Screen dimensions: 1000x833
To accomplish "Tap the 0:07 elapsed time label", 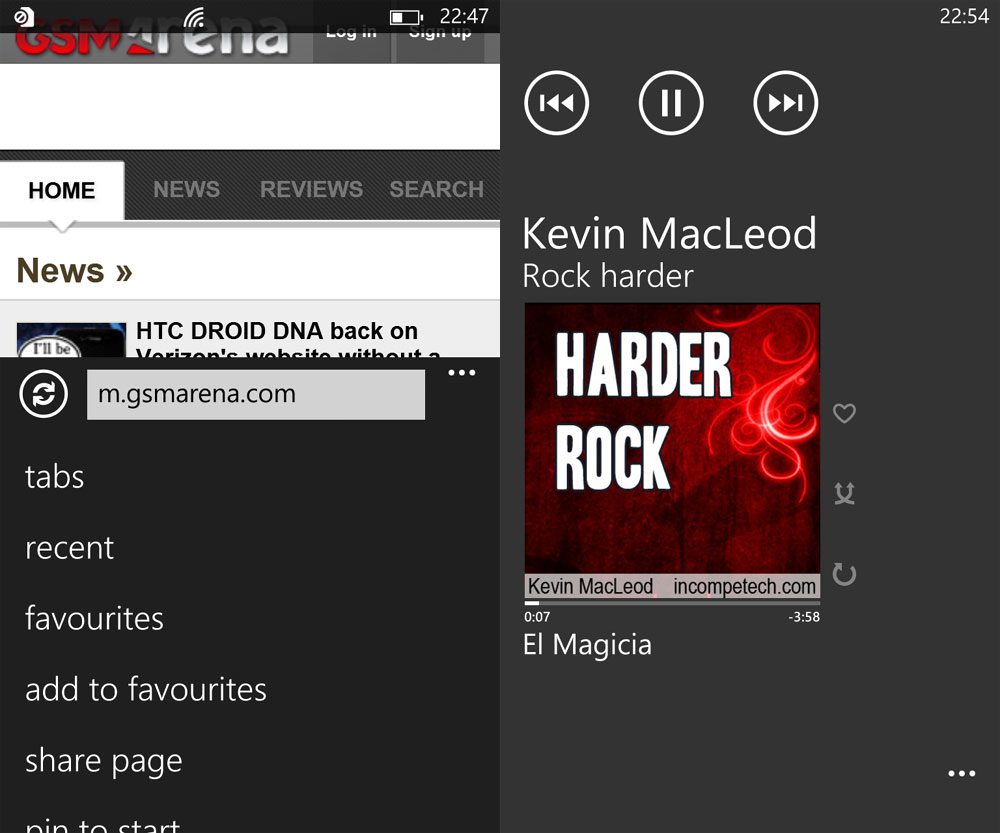I will click(537, 617).
